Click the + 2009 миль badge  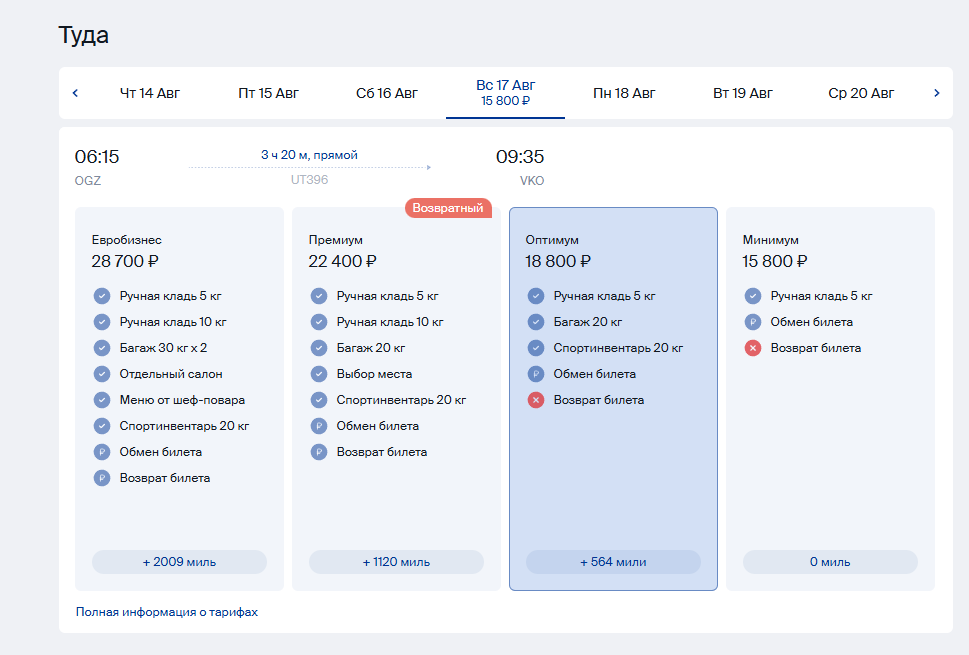point(179,562)
